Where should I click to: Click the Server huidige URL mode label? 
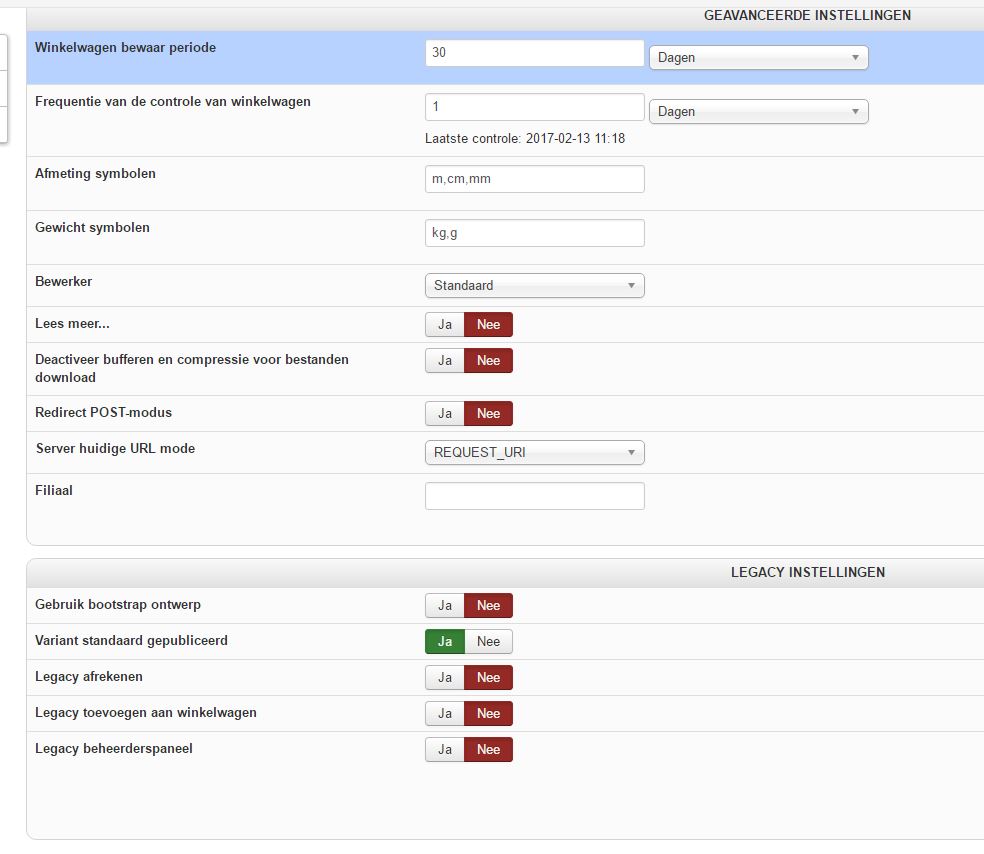click(115, 449)
